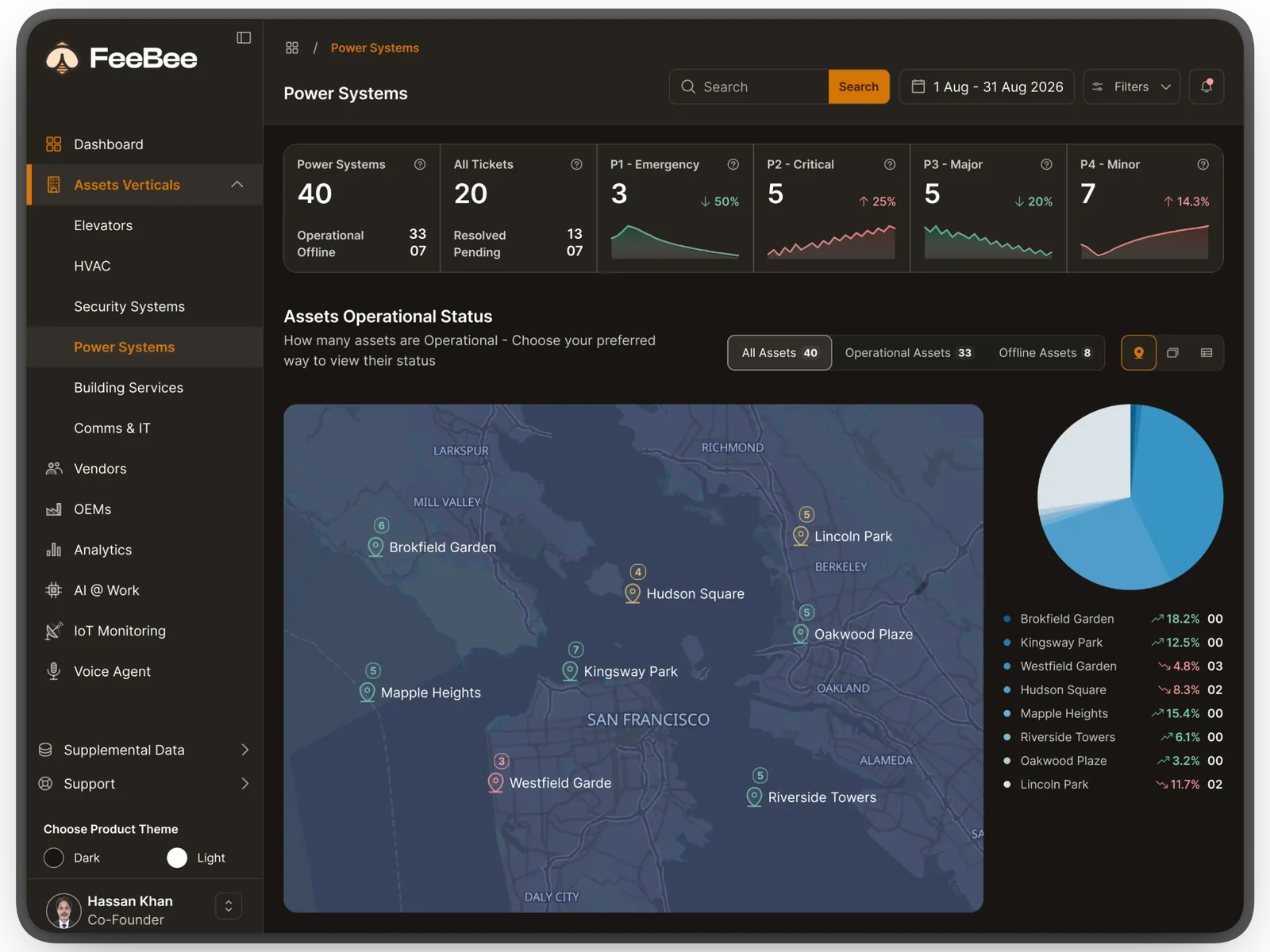Screen dimensions: 1270x952
Task: Open the Filters dropdown
Action: coord(1131,86)
